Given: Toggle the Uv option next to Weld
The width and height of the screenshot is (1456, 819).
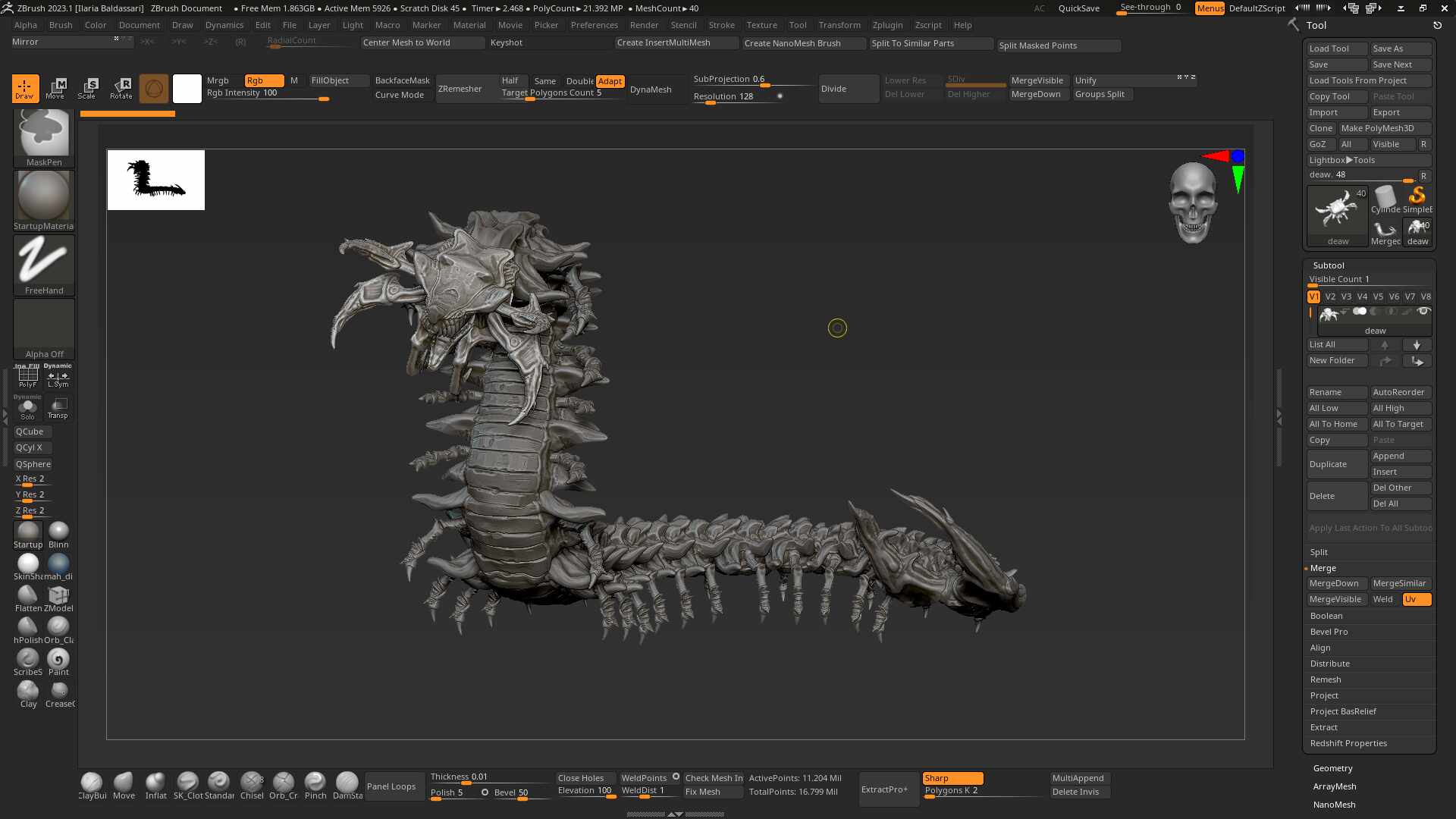Looking at the screenshot, I should click(1416, 599).
